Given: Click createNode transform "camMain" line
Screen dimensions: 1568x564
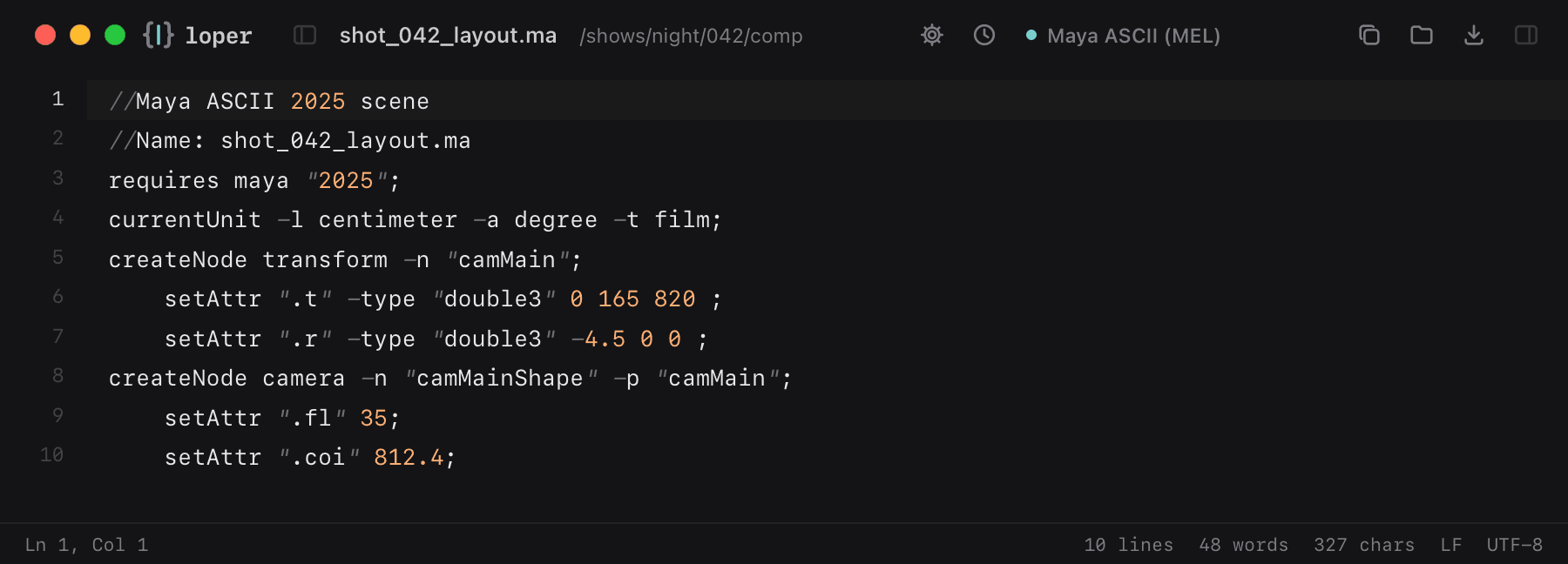Looking at the screenshot, I should [345, 259].
